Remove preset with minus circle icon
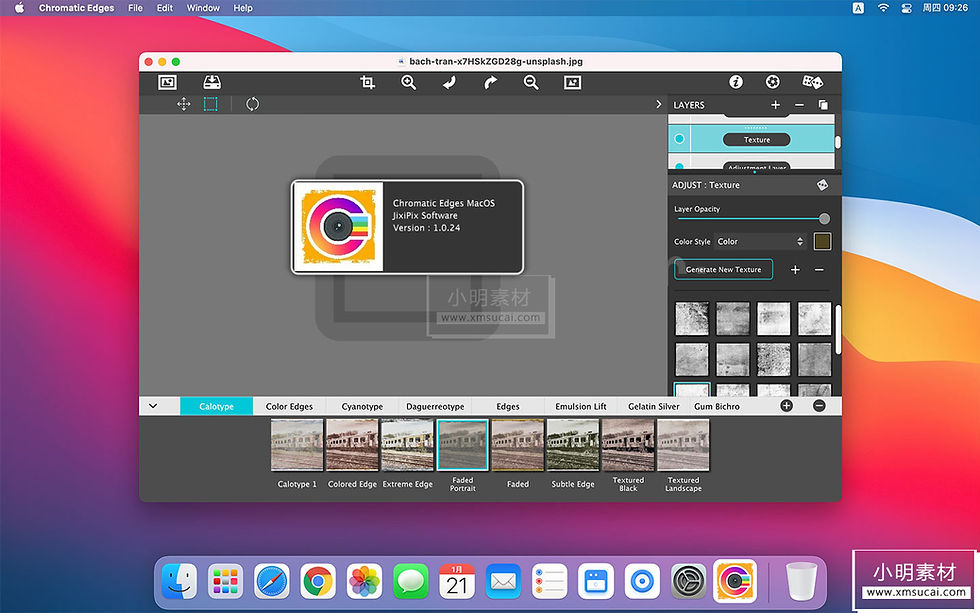980x613 pixels. 819,406
